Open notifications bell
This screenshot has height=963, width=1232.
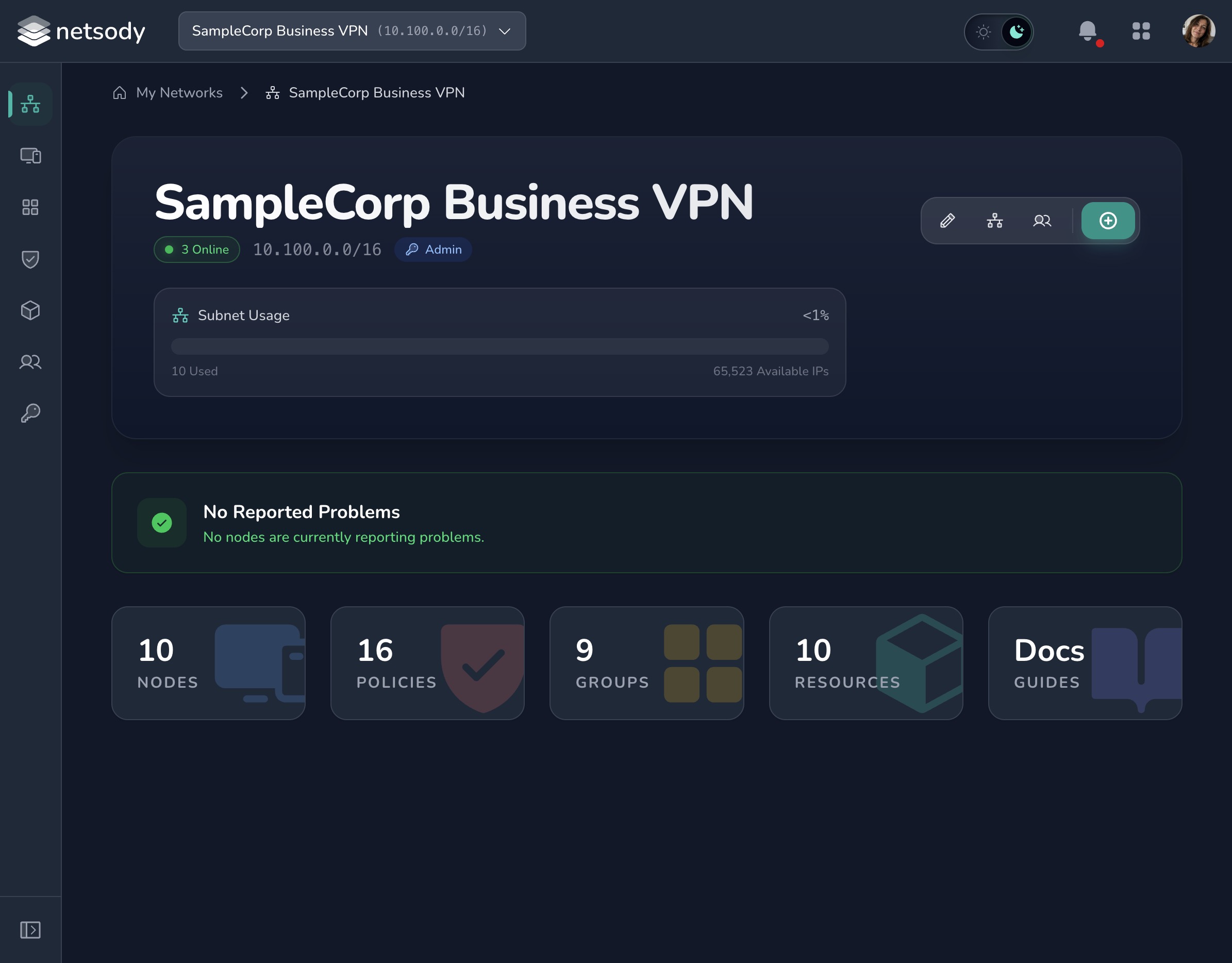coord(1088,31)
